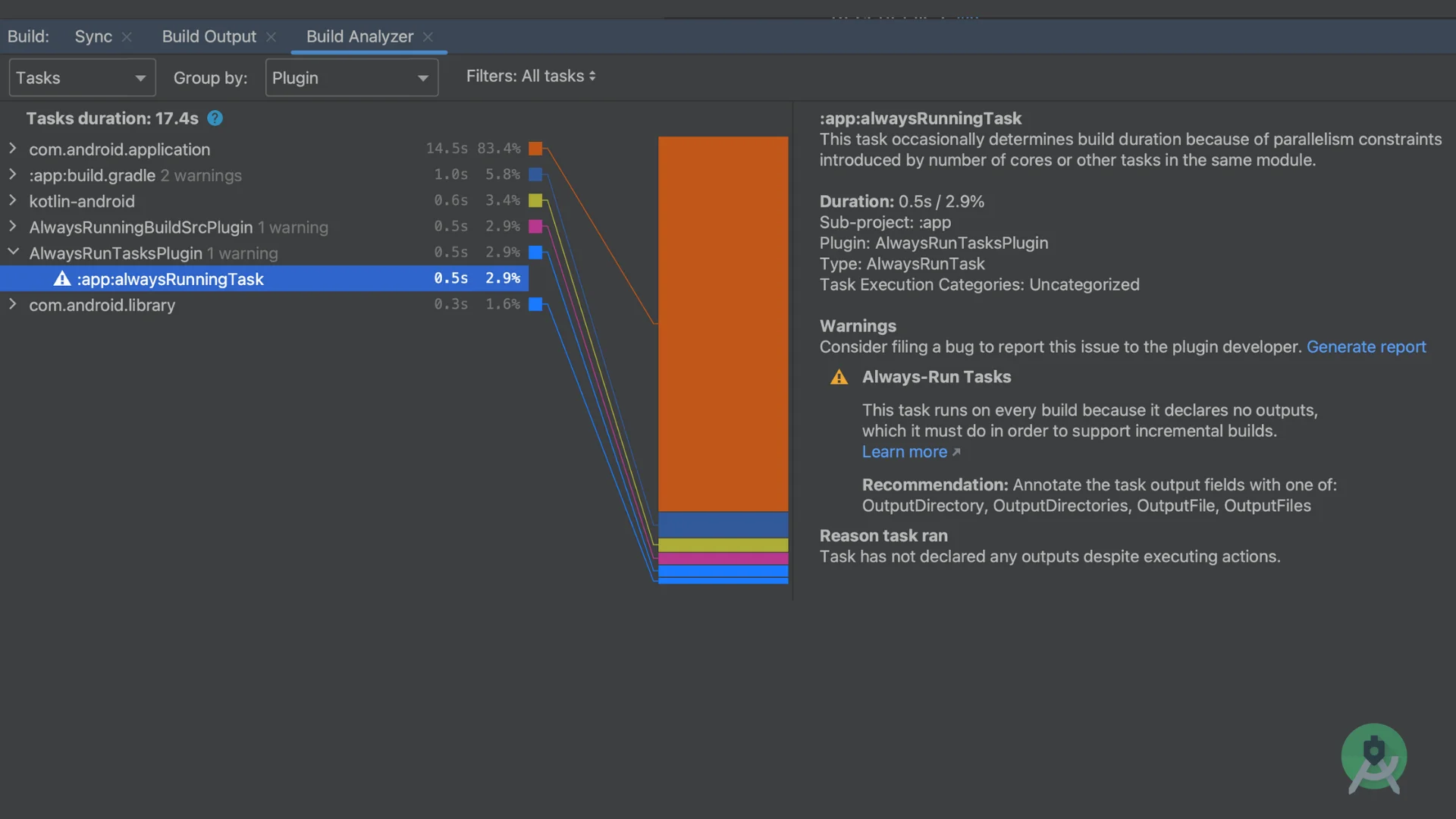Click the :app:alwaysRunningTask details heading

click(x=920, y=118)
